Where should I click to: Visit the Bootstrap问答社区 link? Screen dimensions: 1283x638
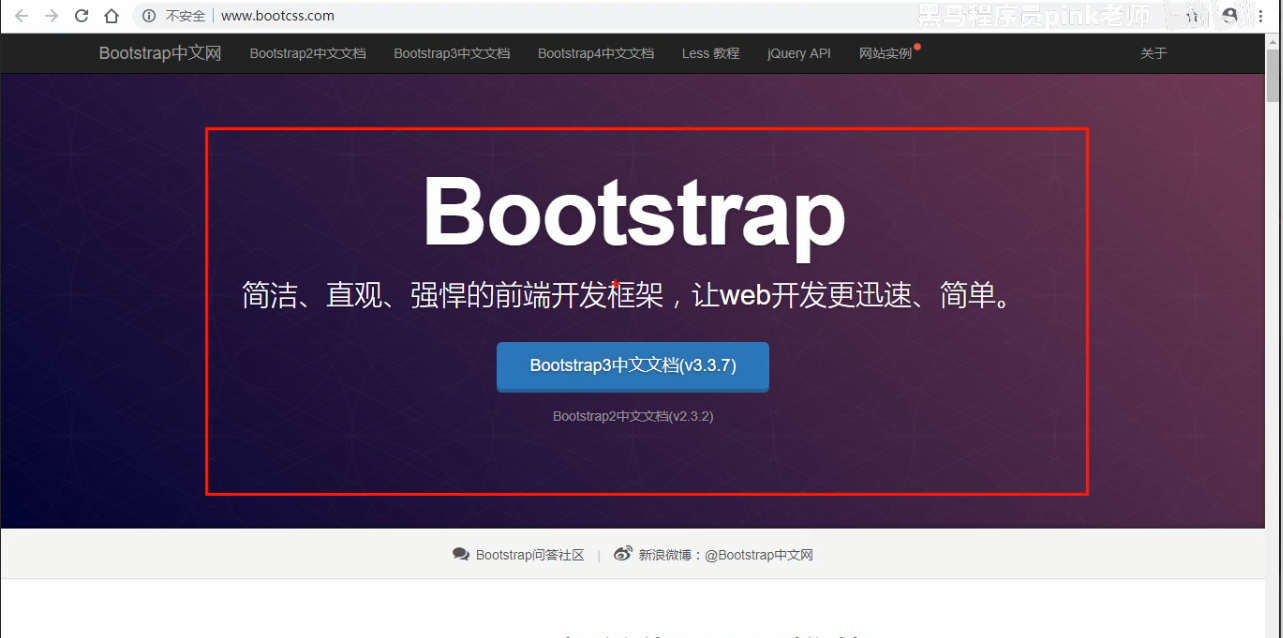(x=530, y=555)
